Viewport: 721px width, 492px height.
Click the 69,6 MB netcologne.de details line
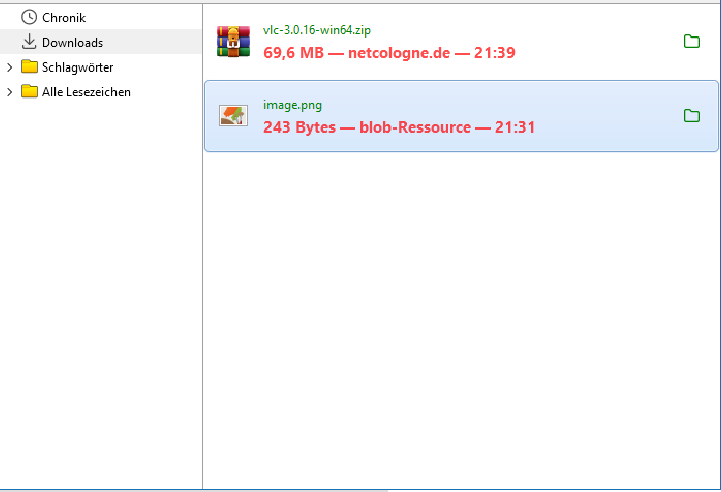pyautogui.click(x=389, y=53)
